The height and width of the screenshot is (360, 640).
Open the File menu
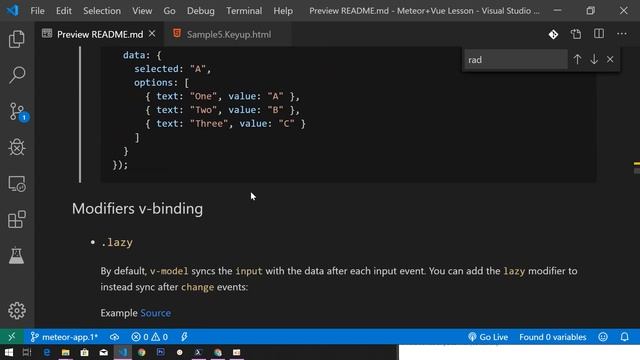[38, 11]
